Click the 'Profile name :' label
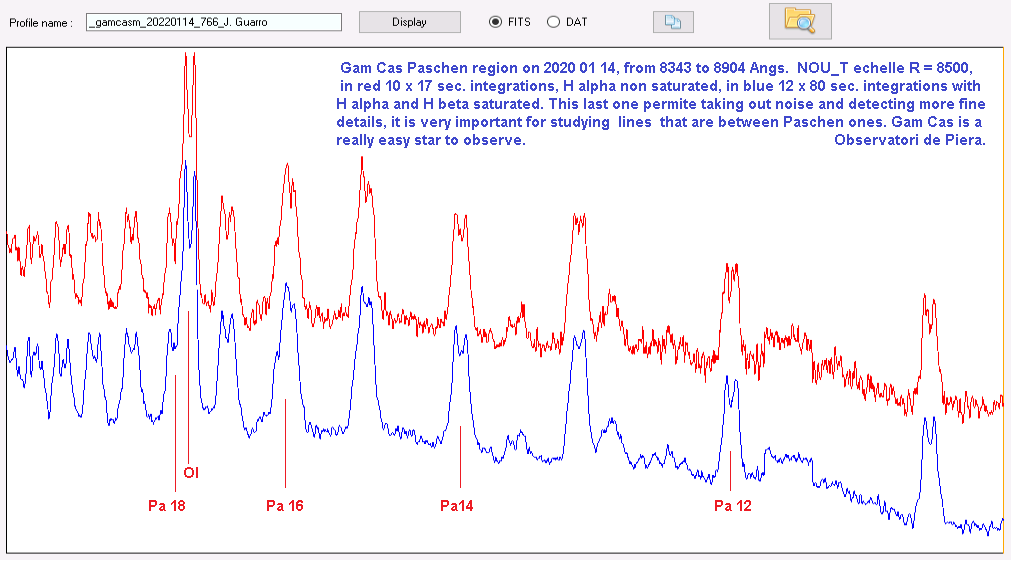The image size is (1011, 561). point(41,23)
